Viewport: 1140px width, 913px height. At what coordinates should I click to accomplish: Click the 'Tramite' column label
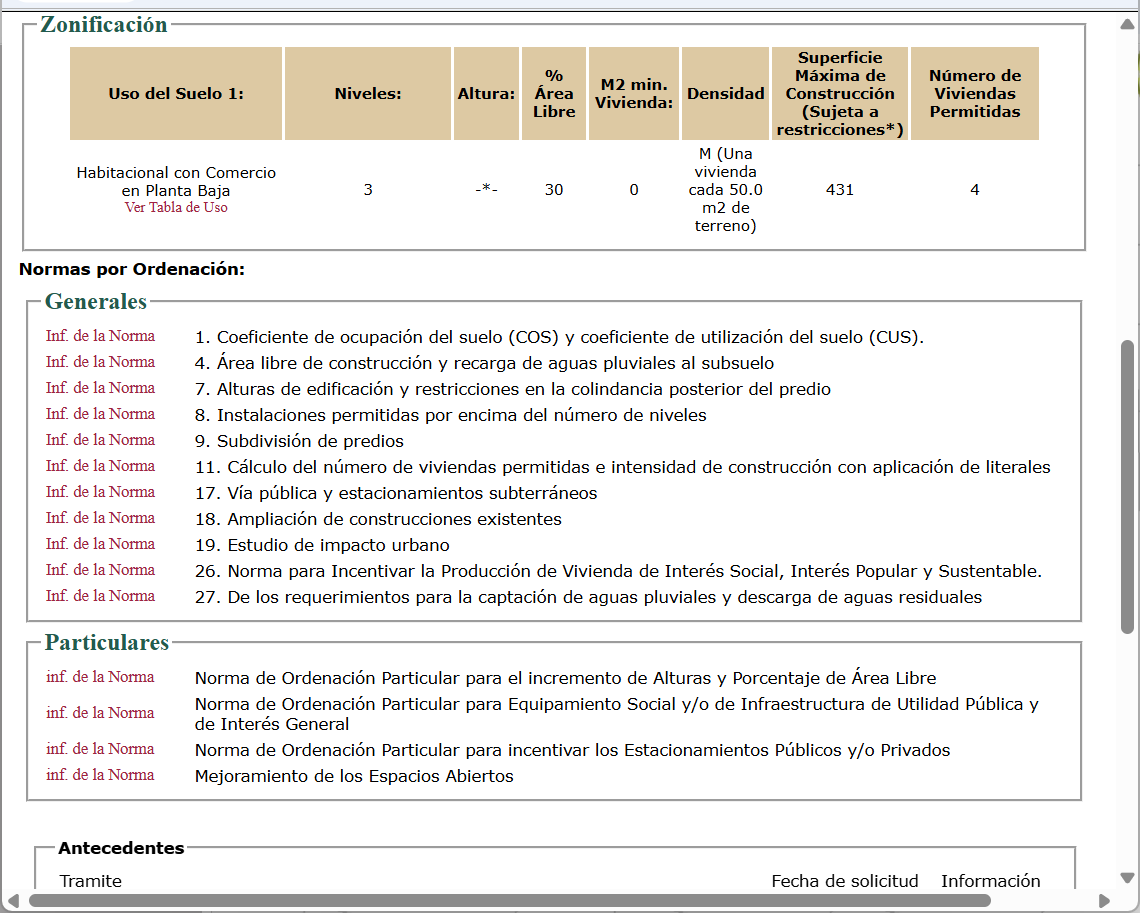tap(91, 881)
